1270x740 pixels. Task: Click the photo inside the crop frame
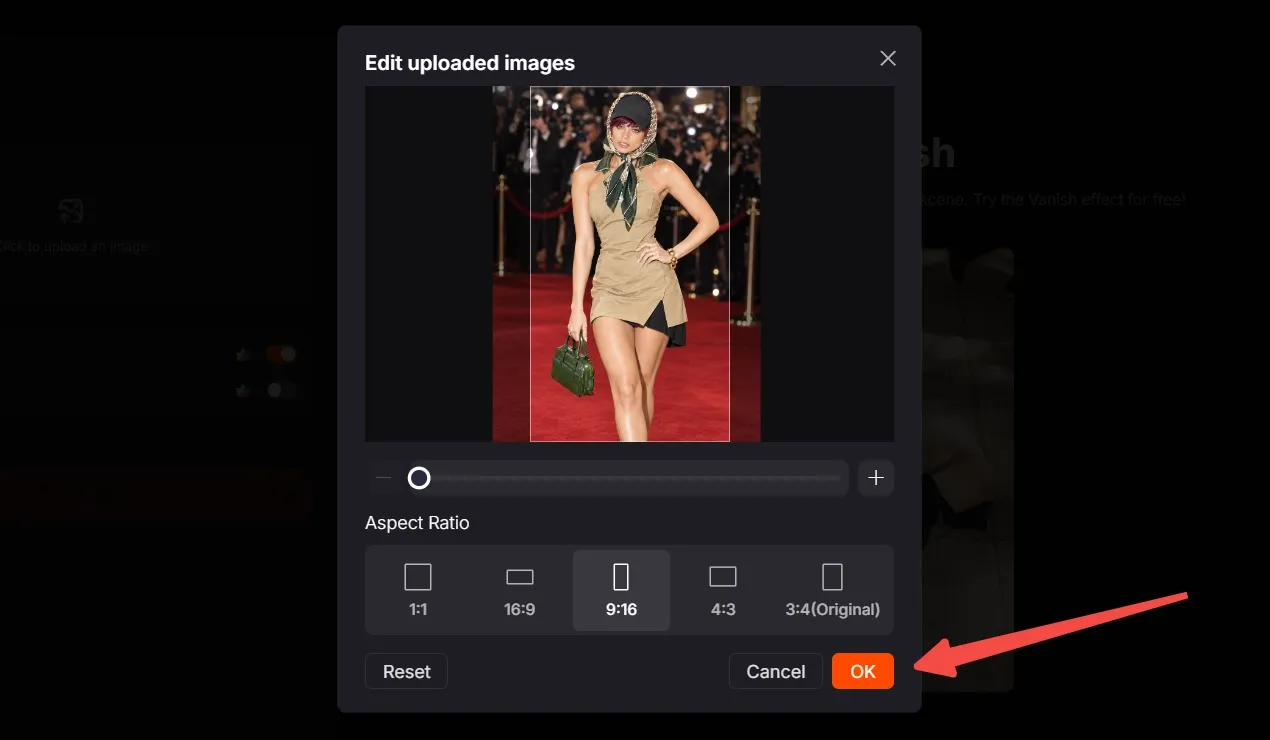tap(630, 264)
